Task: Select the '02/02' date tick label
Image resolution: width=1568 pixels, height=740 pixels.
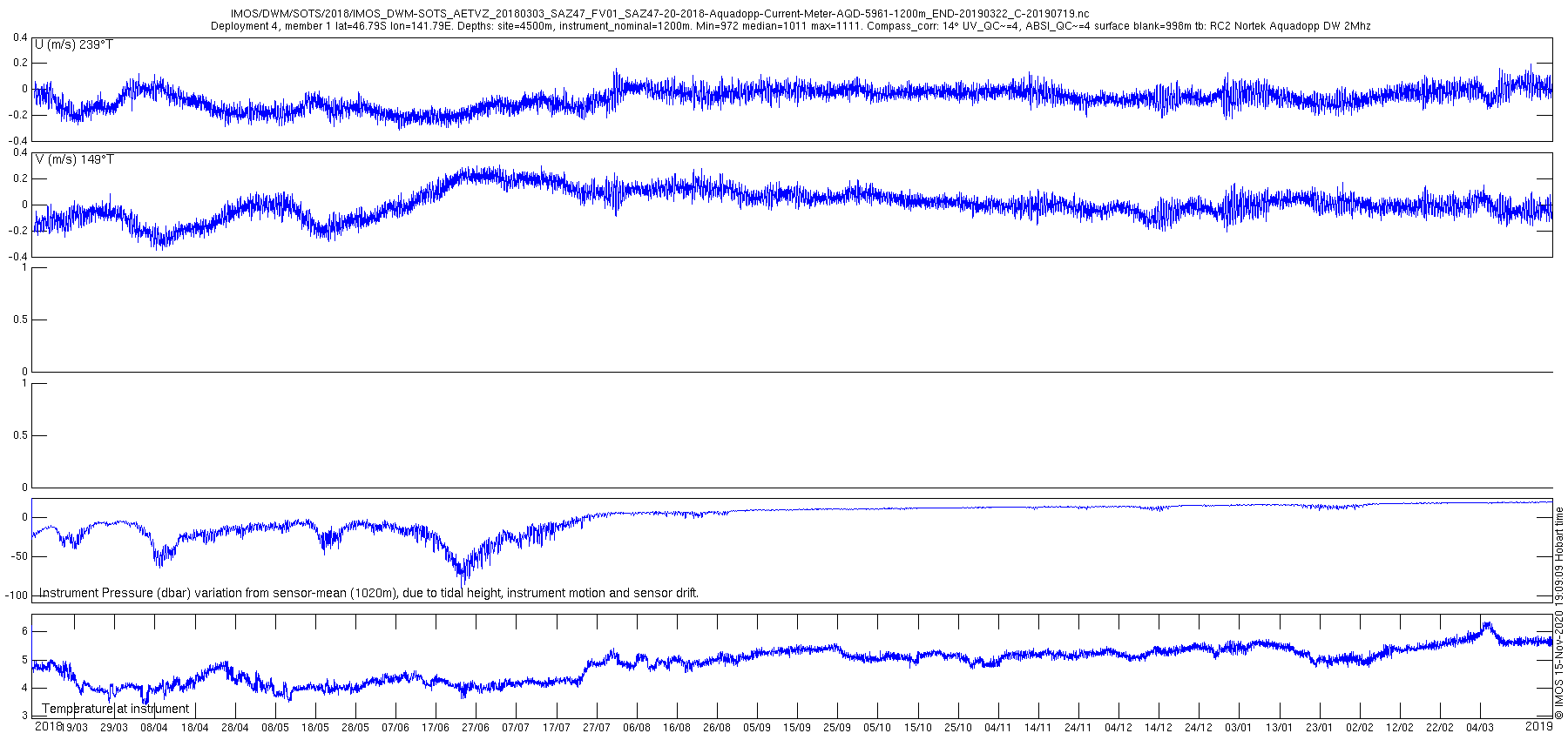Action: pos(1359,728)
